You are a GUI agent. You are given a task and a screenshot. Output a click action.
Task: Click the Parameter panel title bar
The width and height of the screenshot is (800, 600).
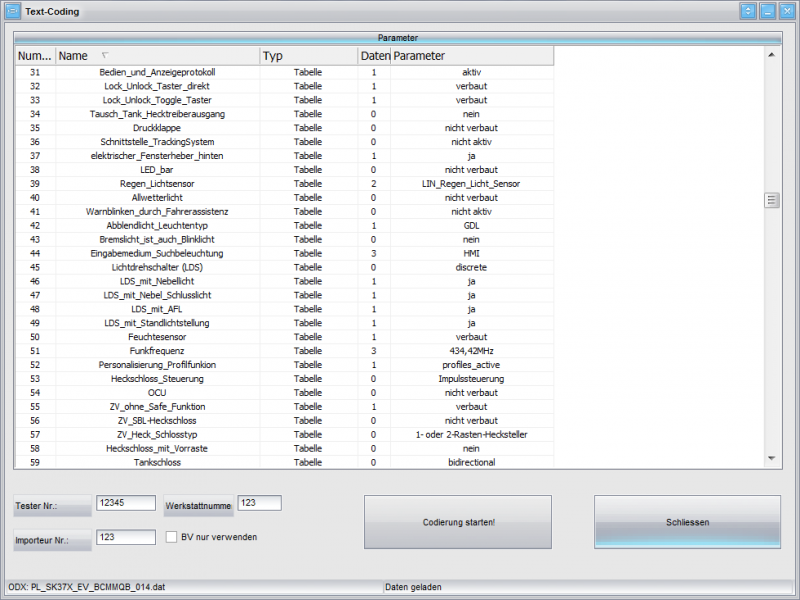click(x=398, y=38)
